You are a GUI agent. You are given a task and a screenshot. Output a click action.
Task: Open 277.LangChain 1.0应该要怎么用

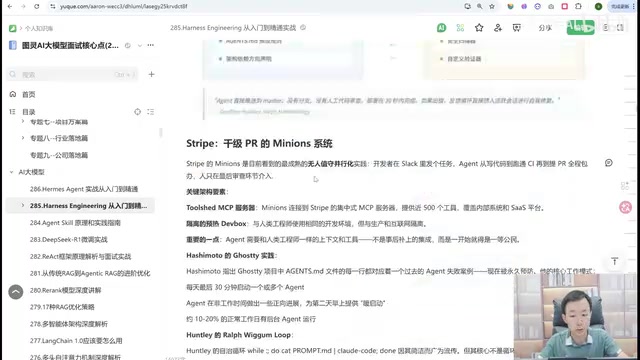[x=76, y=341]
